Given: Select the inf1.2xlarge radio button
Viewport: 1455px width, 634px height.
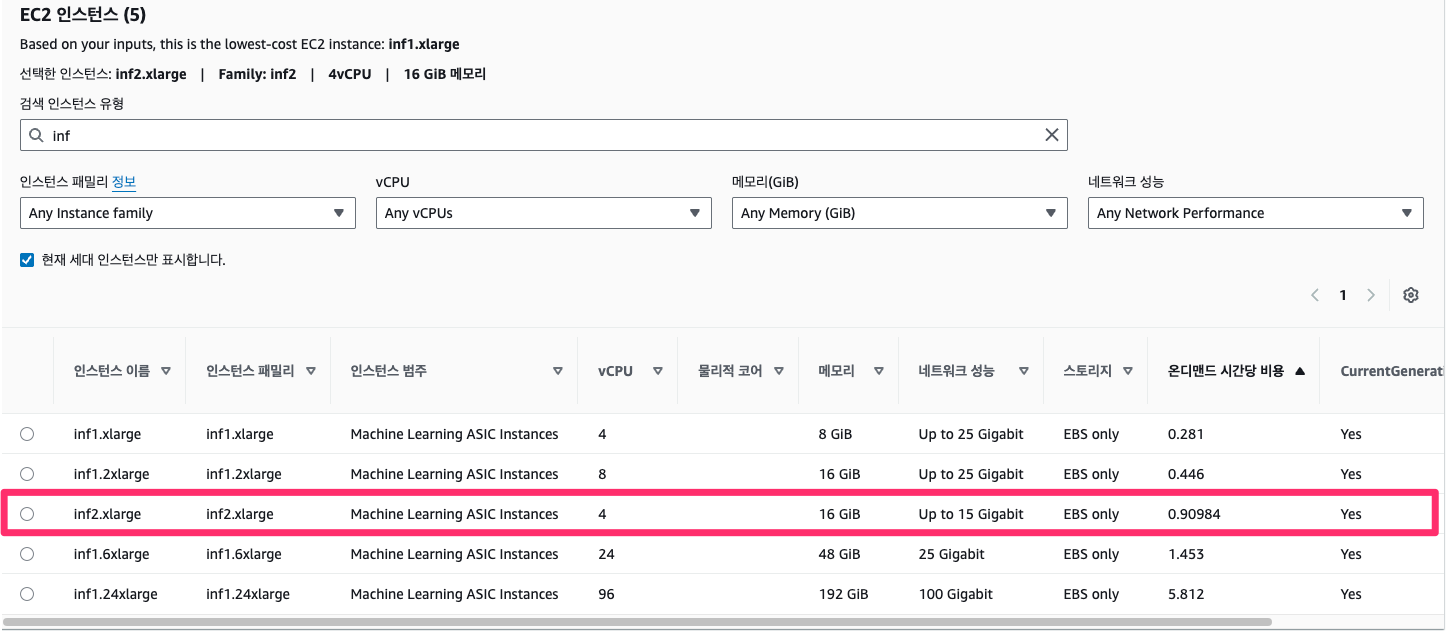Looking at the screenshot, I should 27,474.
